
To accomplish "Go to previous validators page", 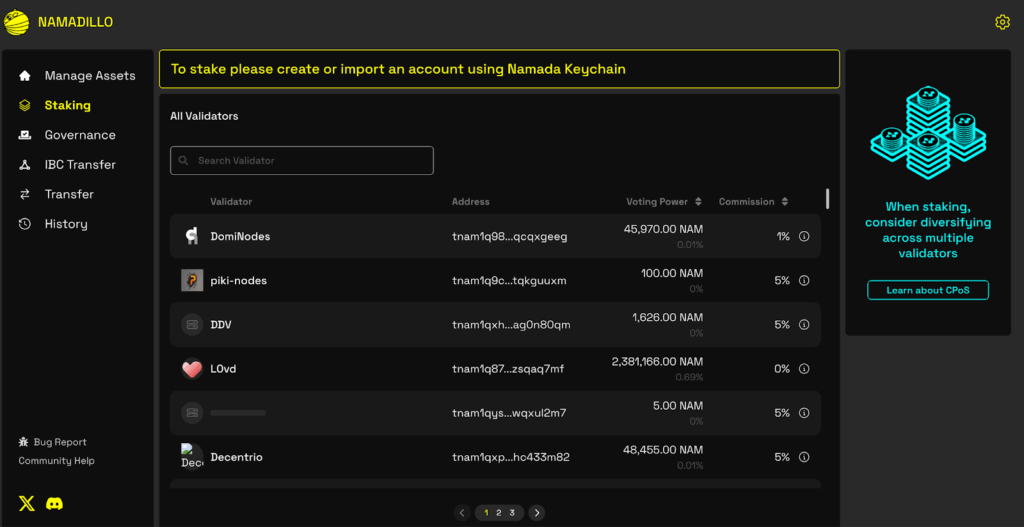I will [x=462, y=513].
